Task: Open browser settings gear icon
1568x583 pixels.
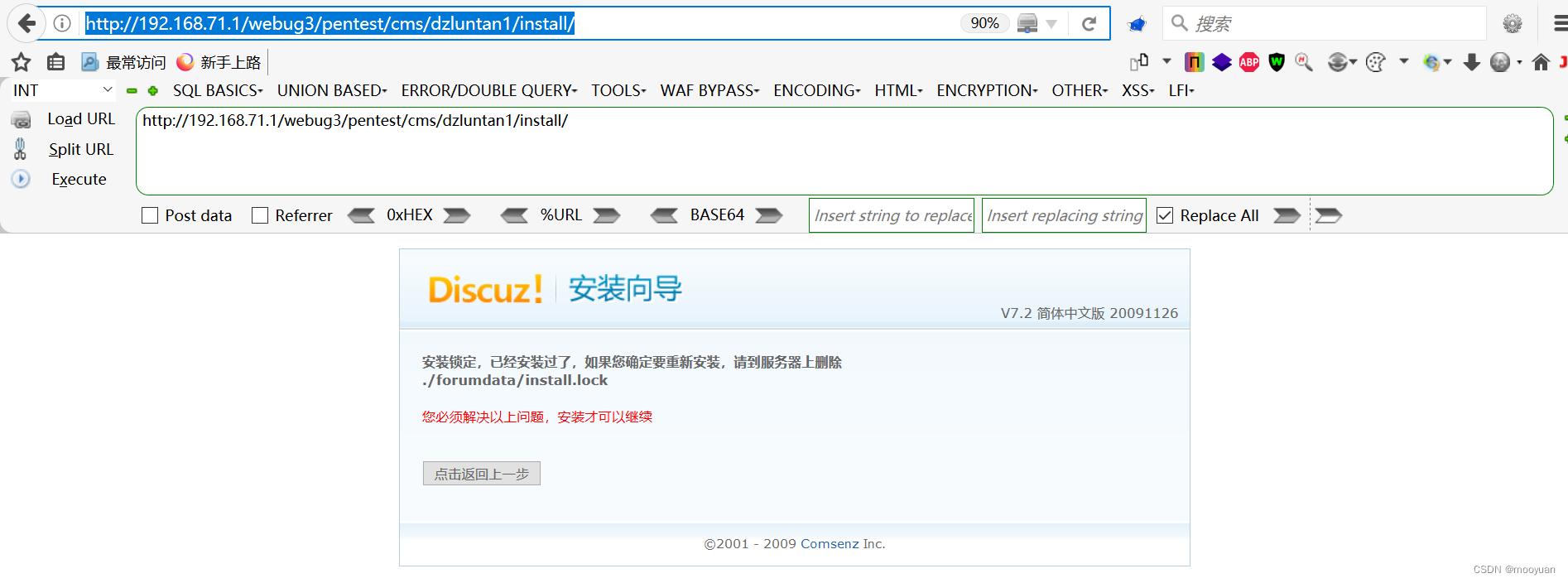Action: (1513, 24)
